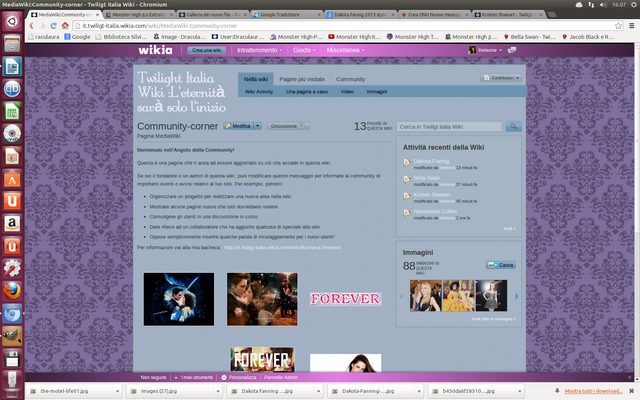Click Vedi tutte le immagini link

(x=494, y=319)
